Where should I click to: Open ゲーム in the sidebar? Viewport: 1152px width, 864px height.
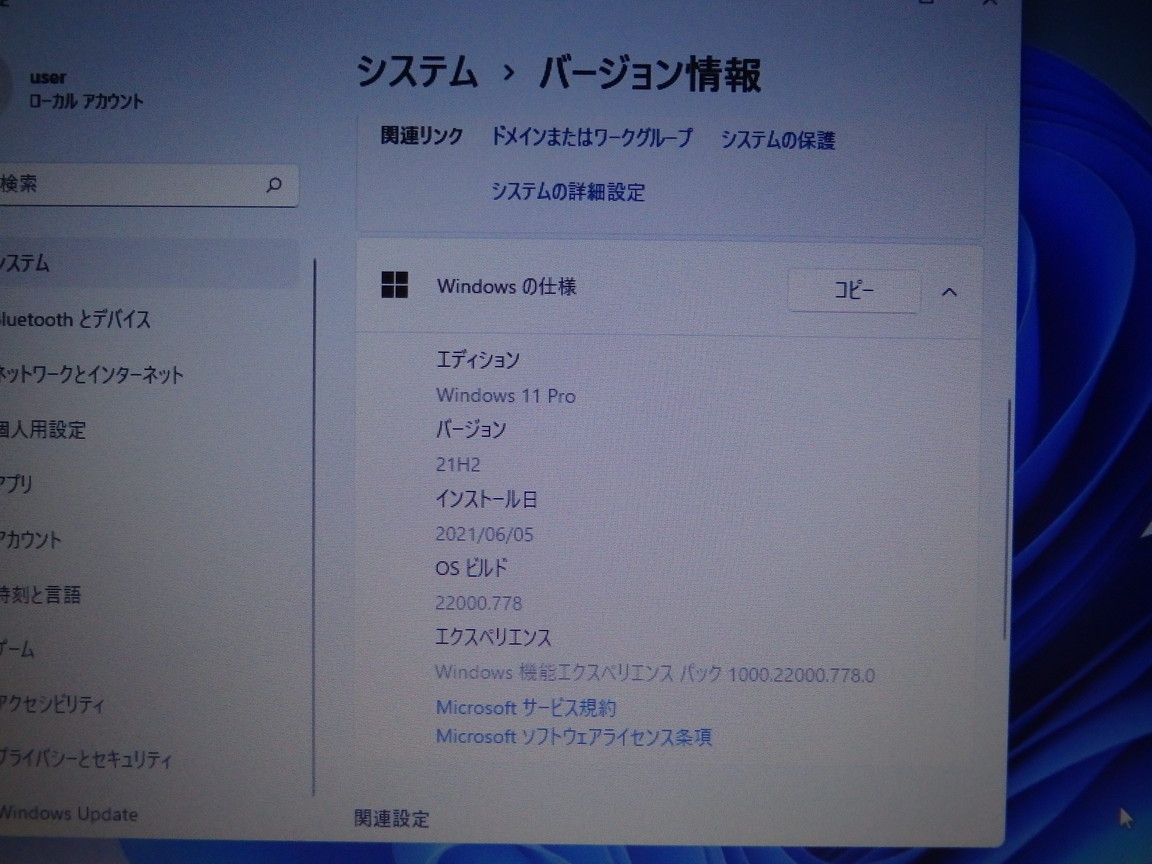pos(17,649)
